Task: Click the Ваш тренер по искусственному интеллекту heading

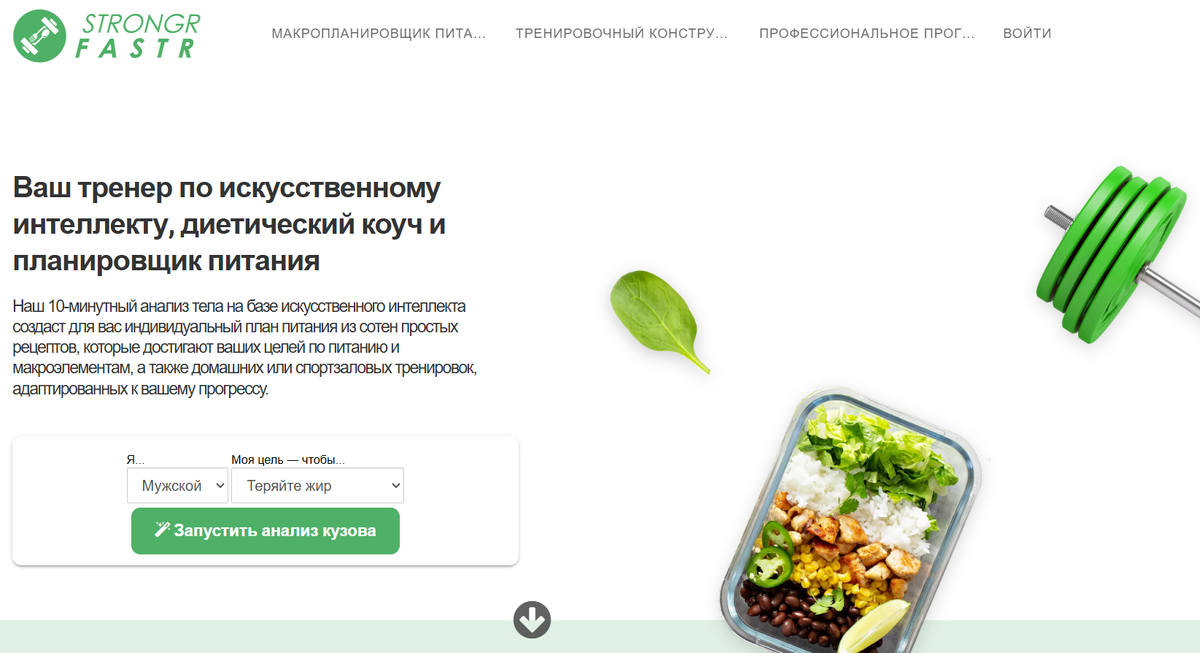Action: pyautogui.click(x=228, y=225)
